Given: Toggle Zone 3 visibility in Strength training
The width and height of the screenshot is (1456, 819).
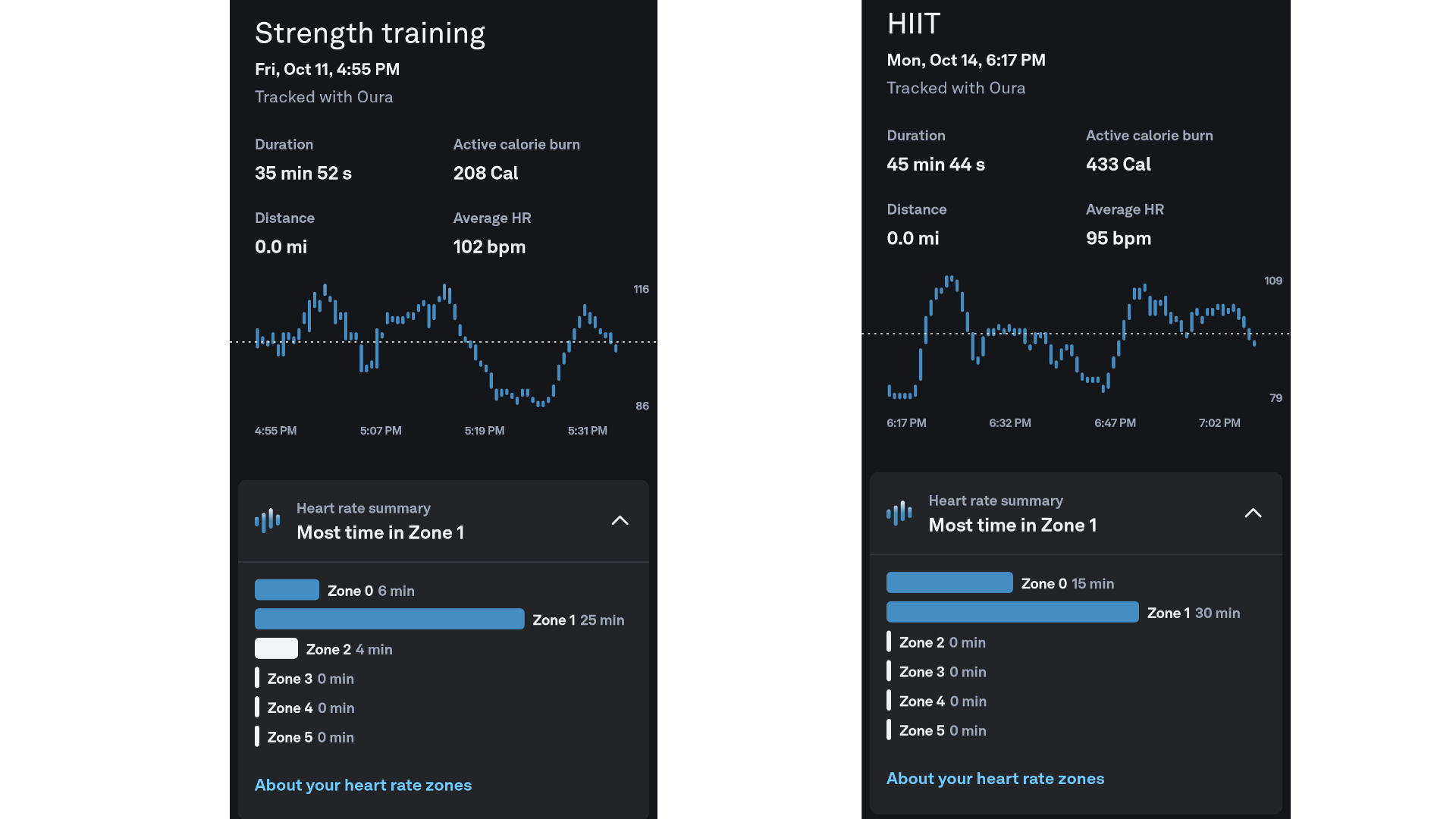Looking at the screenshot, I should point(257,678).
